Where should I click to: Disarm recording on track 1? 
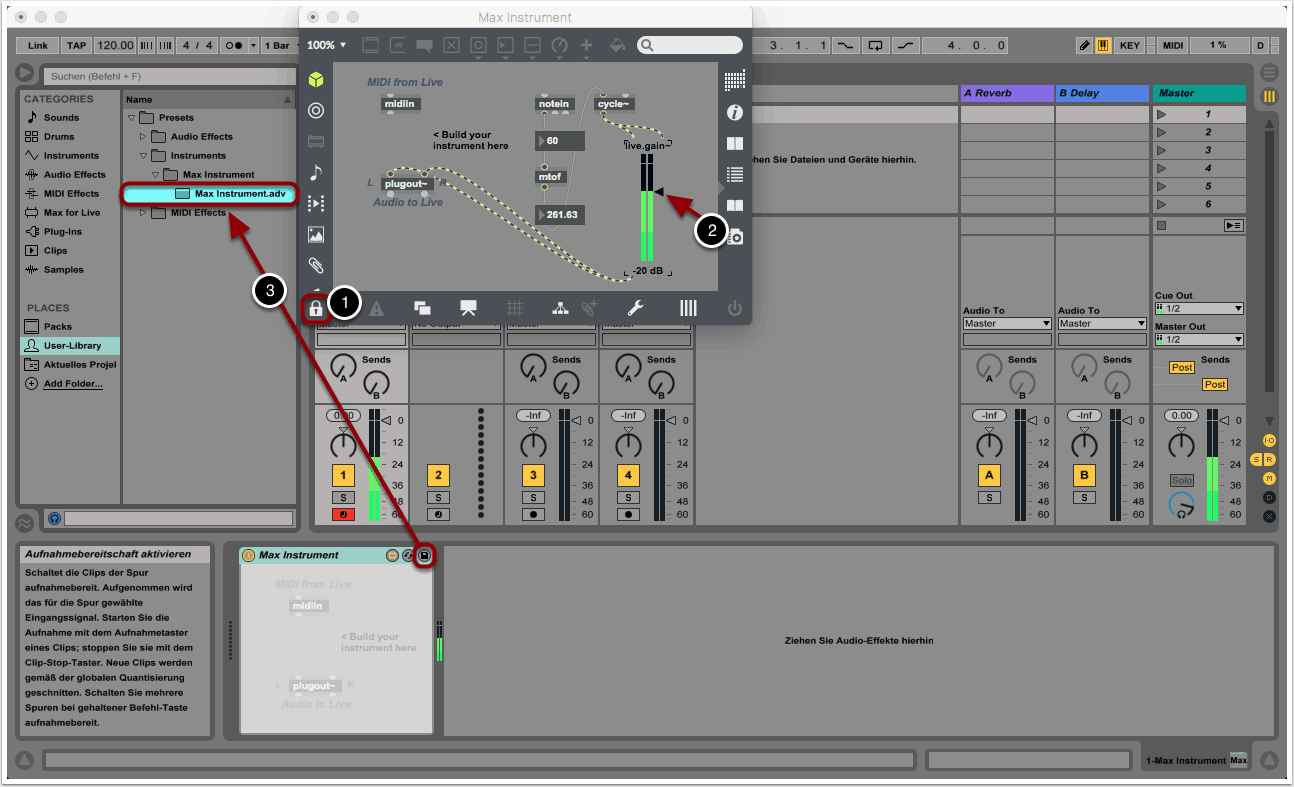[x=343, y=515]
